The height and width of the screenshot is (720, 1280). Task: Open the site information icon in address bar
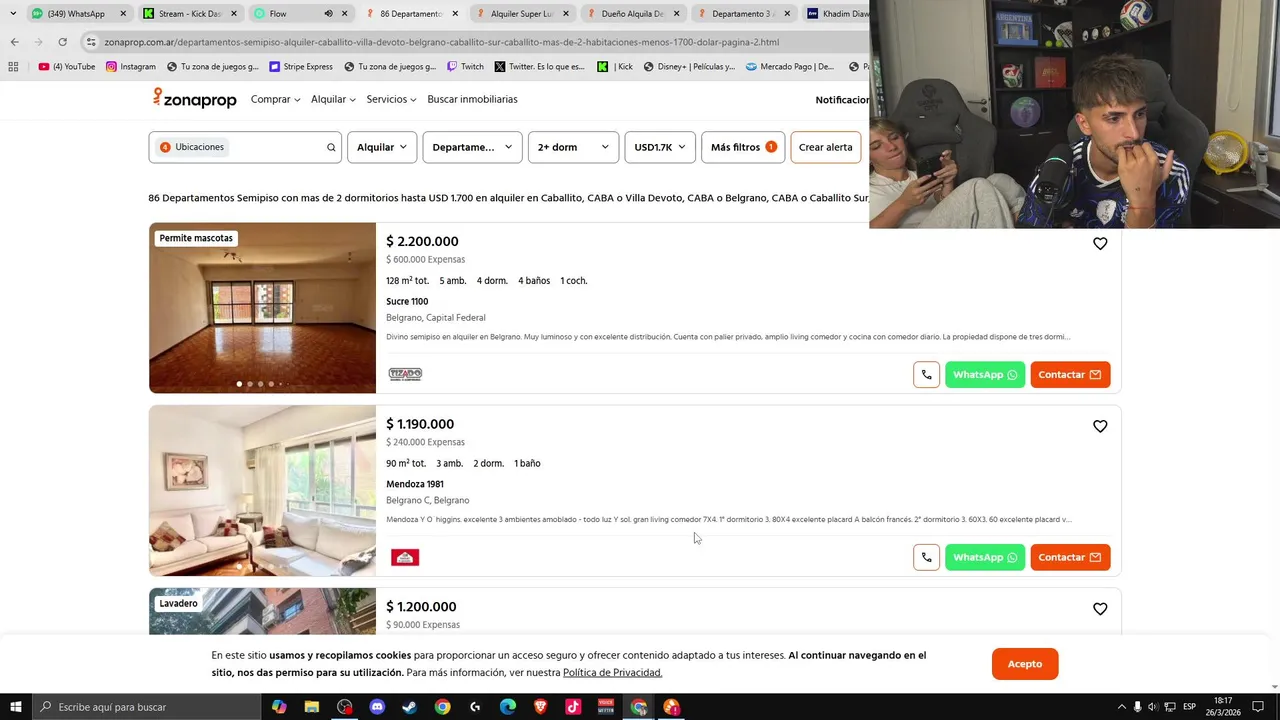[x=91, y=42]
